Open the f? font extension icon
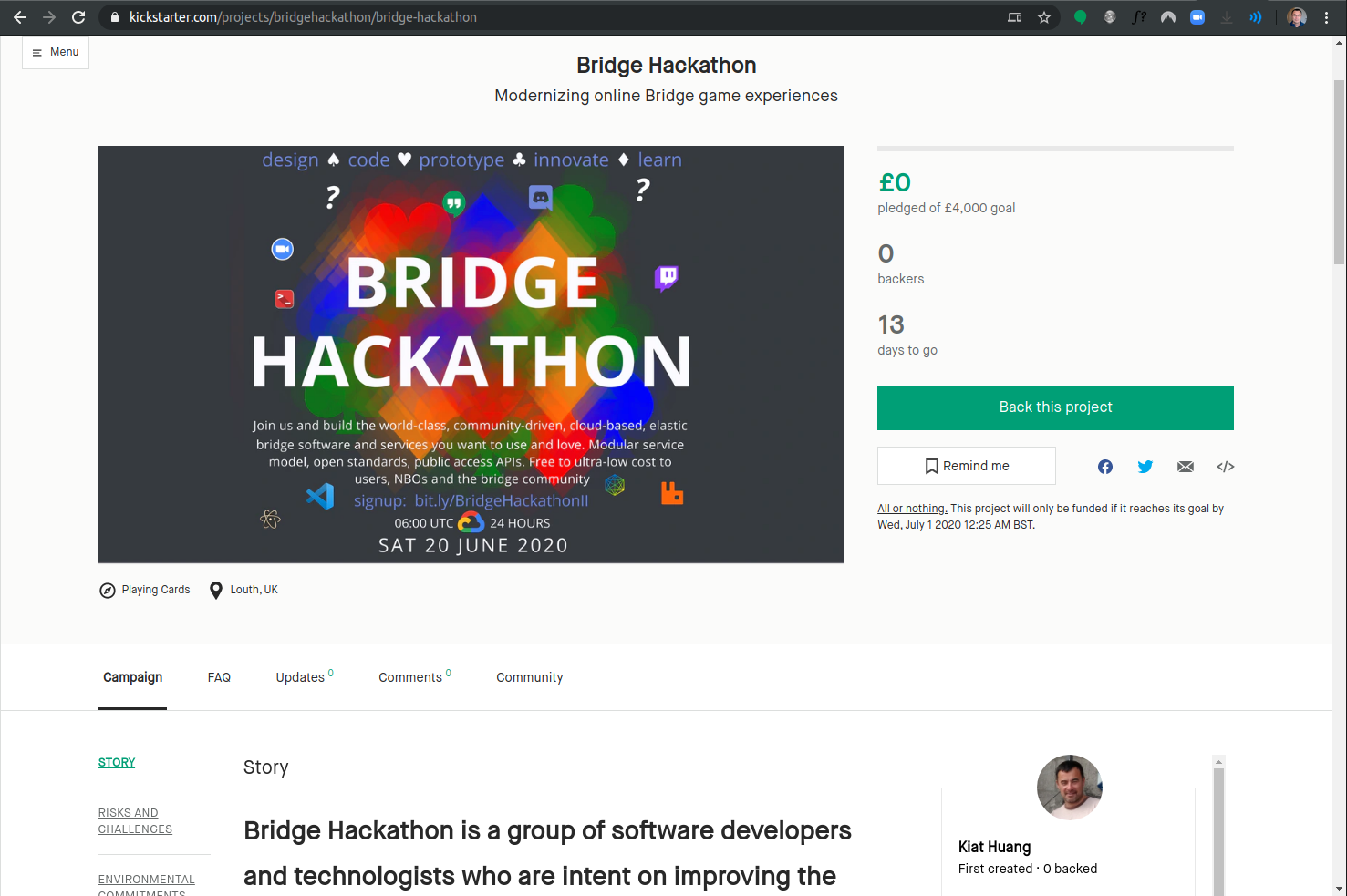Screen dimensions: 1347x896 [1139, 17]
